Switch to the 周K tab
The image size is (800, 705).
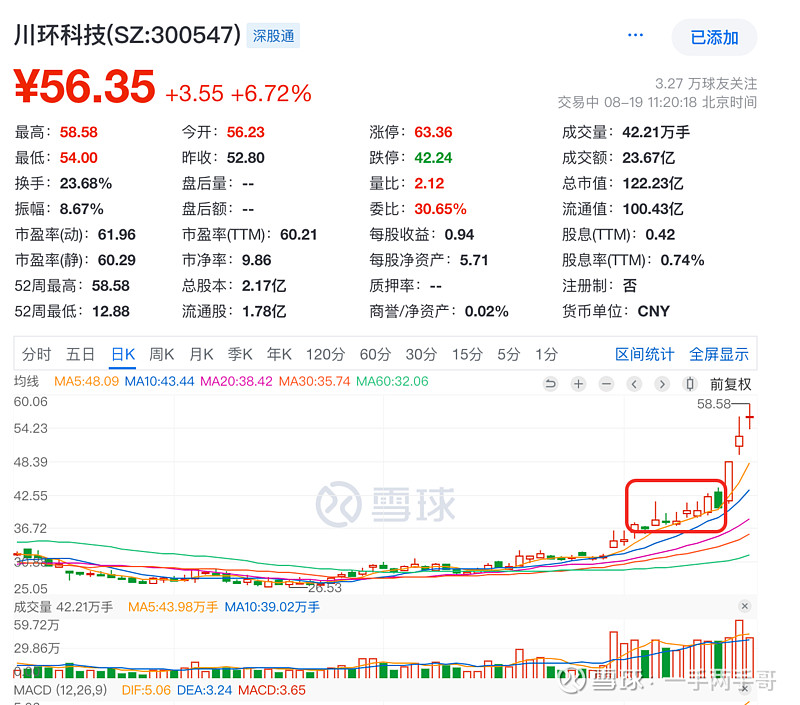(162, 354)
